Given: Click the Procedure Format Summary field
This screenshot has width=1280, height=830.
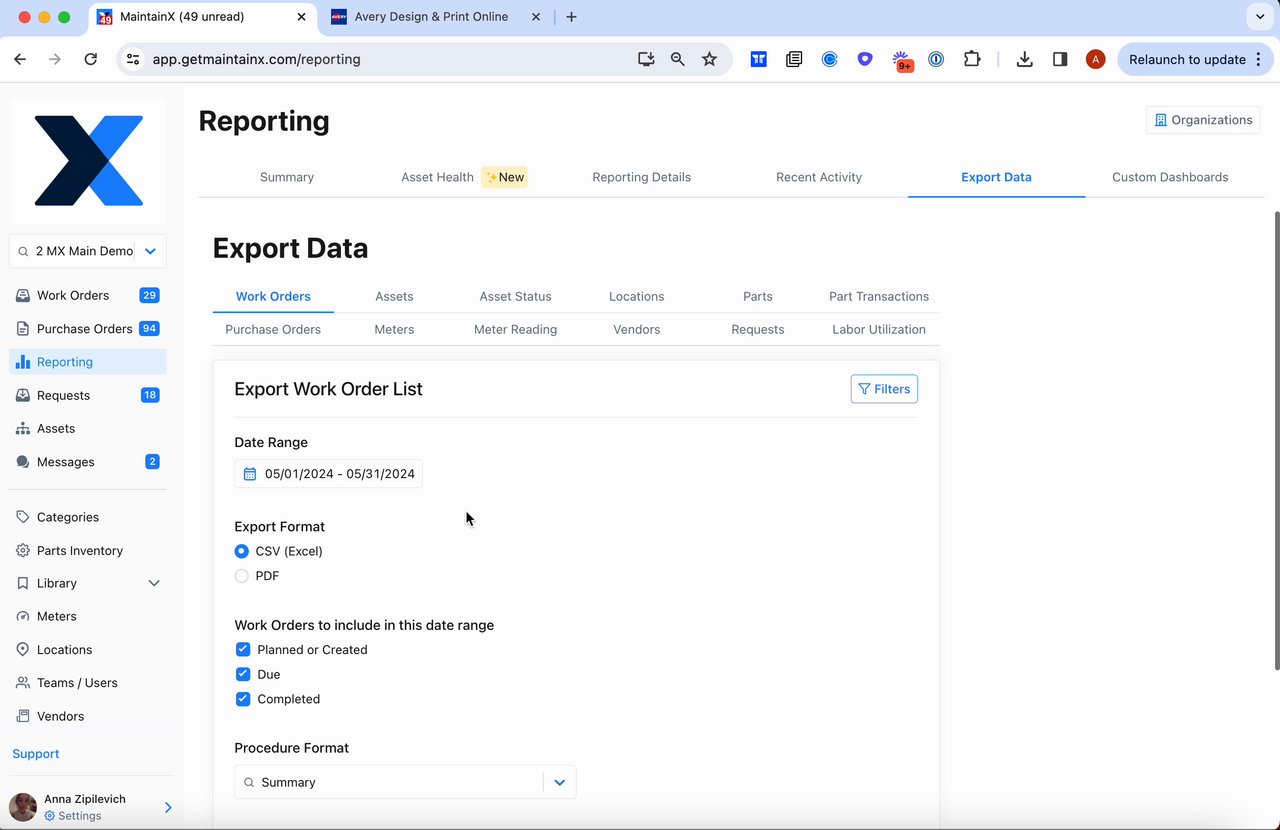Looking at the screenshot, I should click(405, 782).
